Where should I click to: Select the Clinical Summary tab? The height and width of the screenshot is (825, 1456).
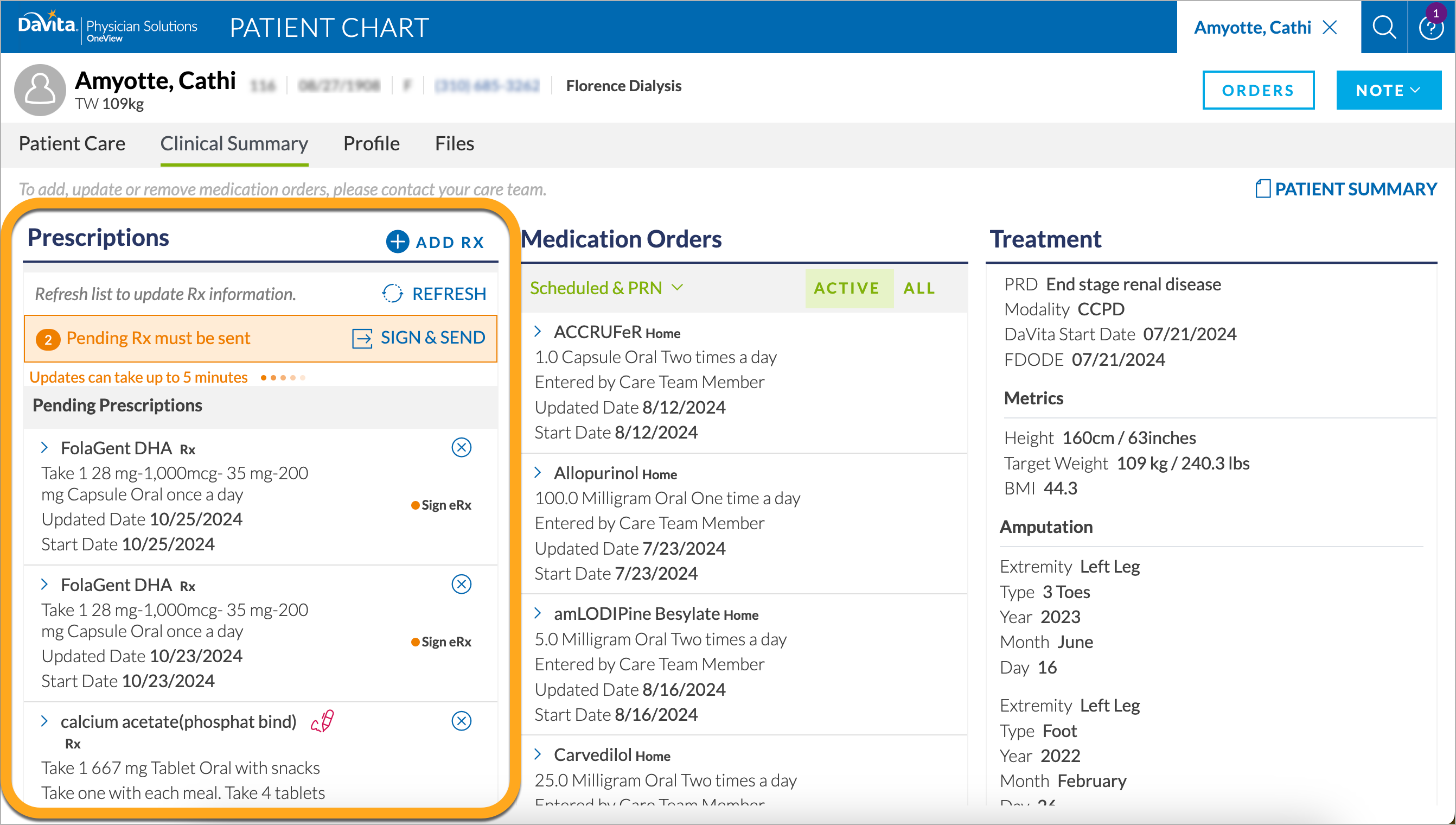click(x=234, y=143)
